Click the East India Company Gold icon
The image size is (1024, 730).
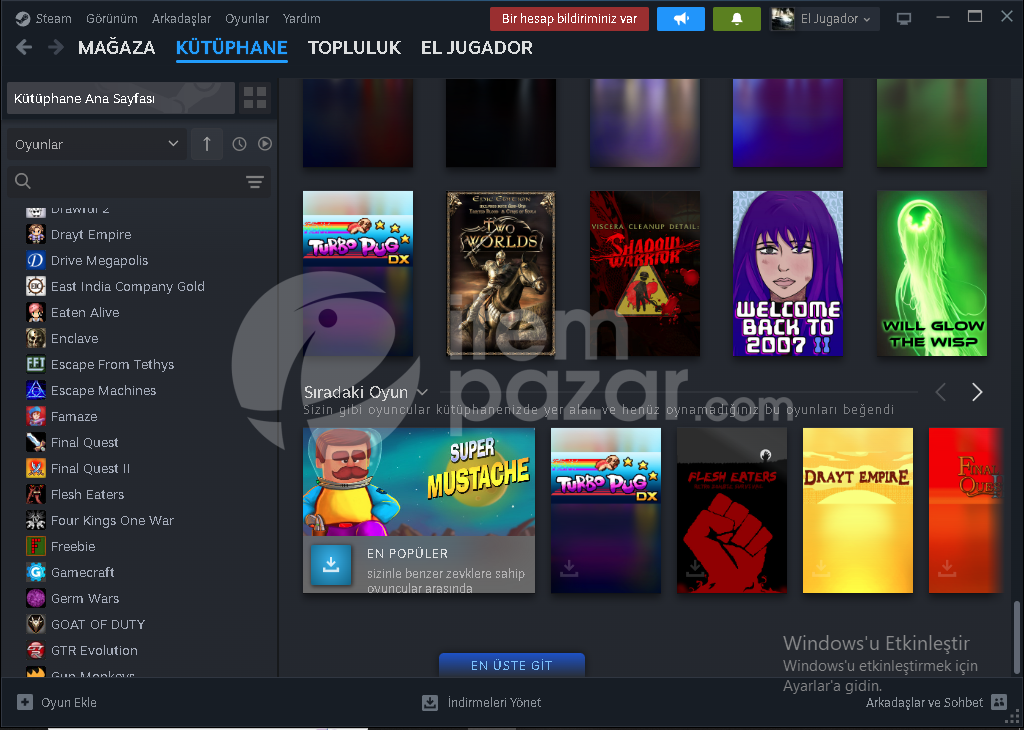(35, 286)
